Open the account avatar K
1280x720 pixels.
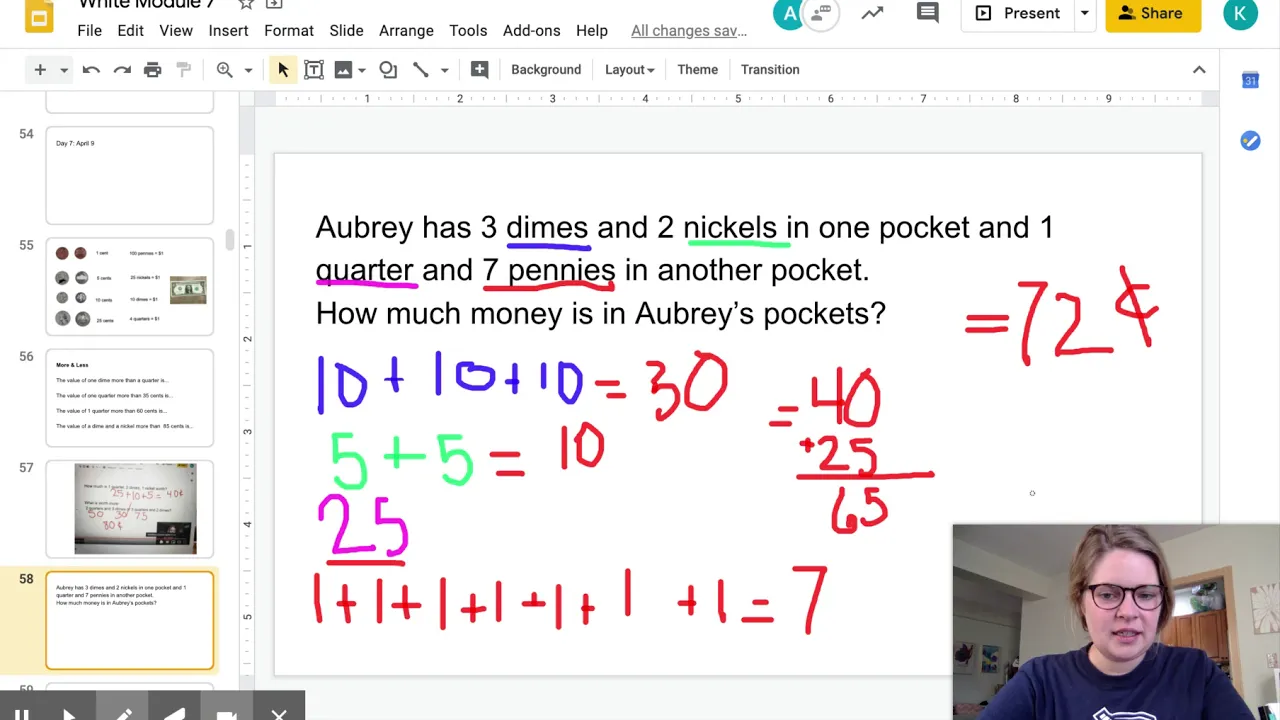click(1241, 14)
